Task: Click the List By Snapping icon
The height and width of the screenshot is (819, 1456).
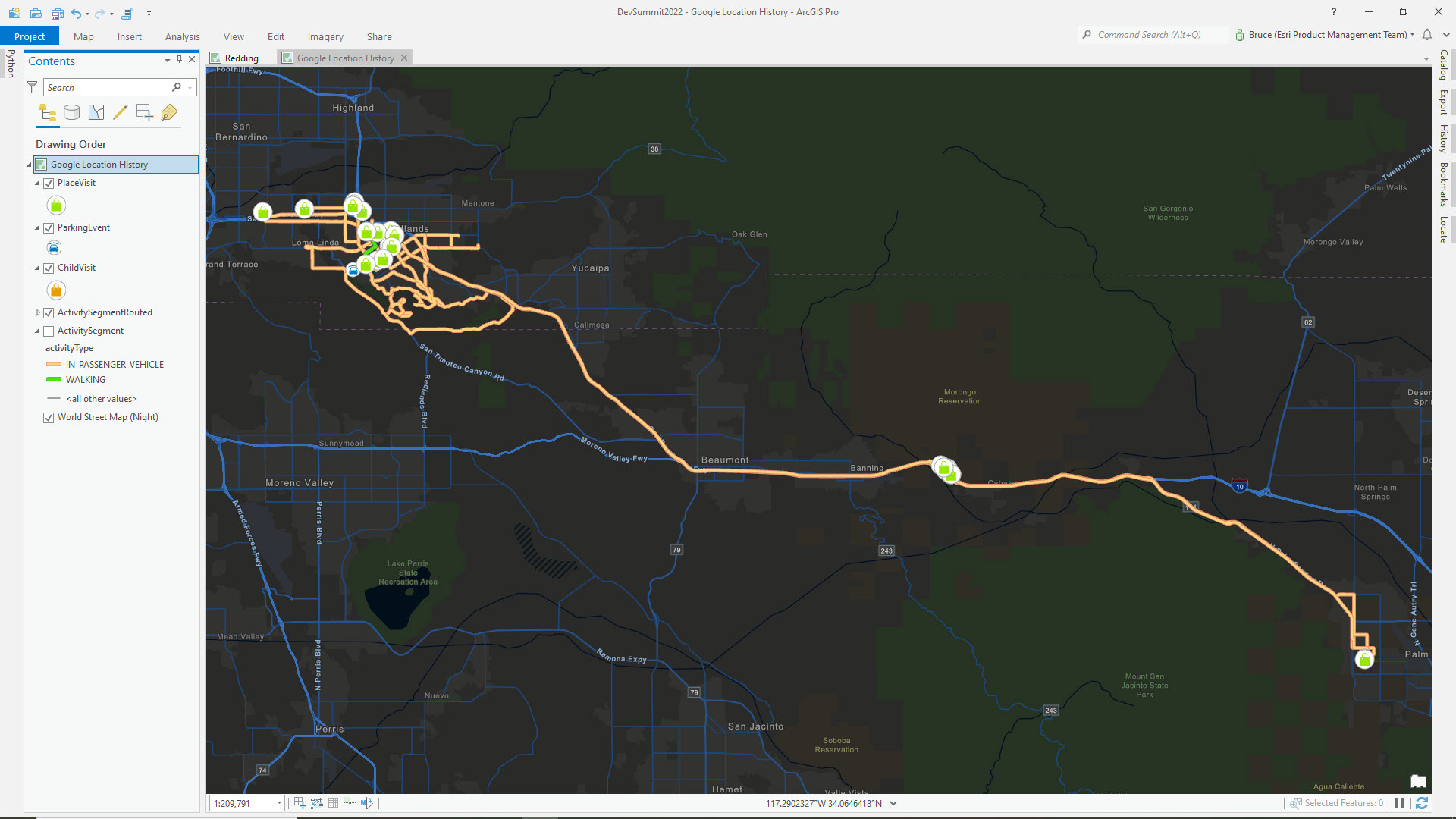Action: click(145, 112)
